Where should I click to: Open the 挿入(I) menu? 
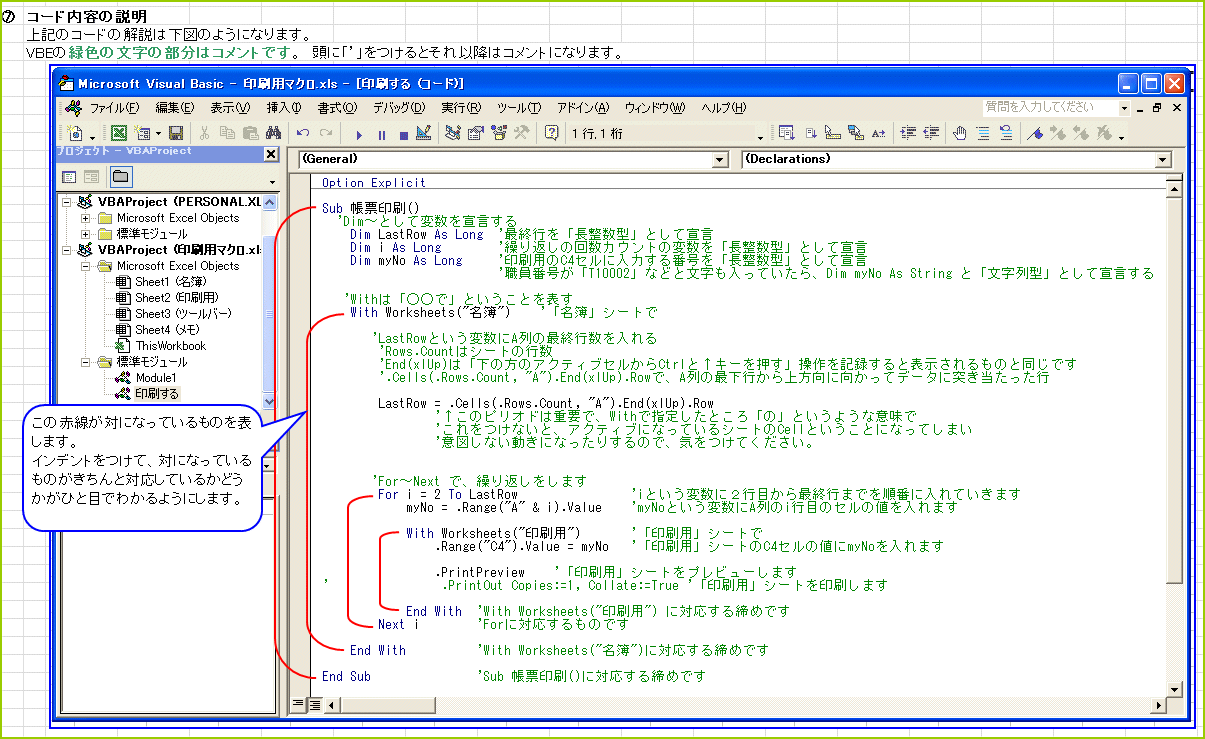click(x=284, y=108)
